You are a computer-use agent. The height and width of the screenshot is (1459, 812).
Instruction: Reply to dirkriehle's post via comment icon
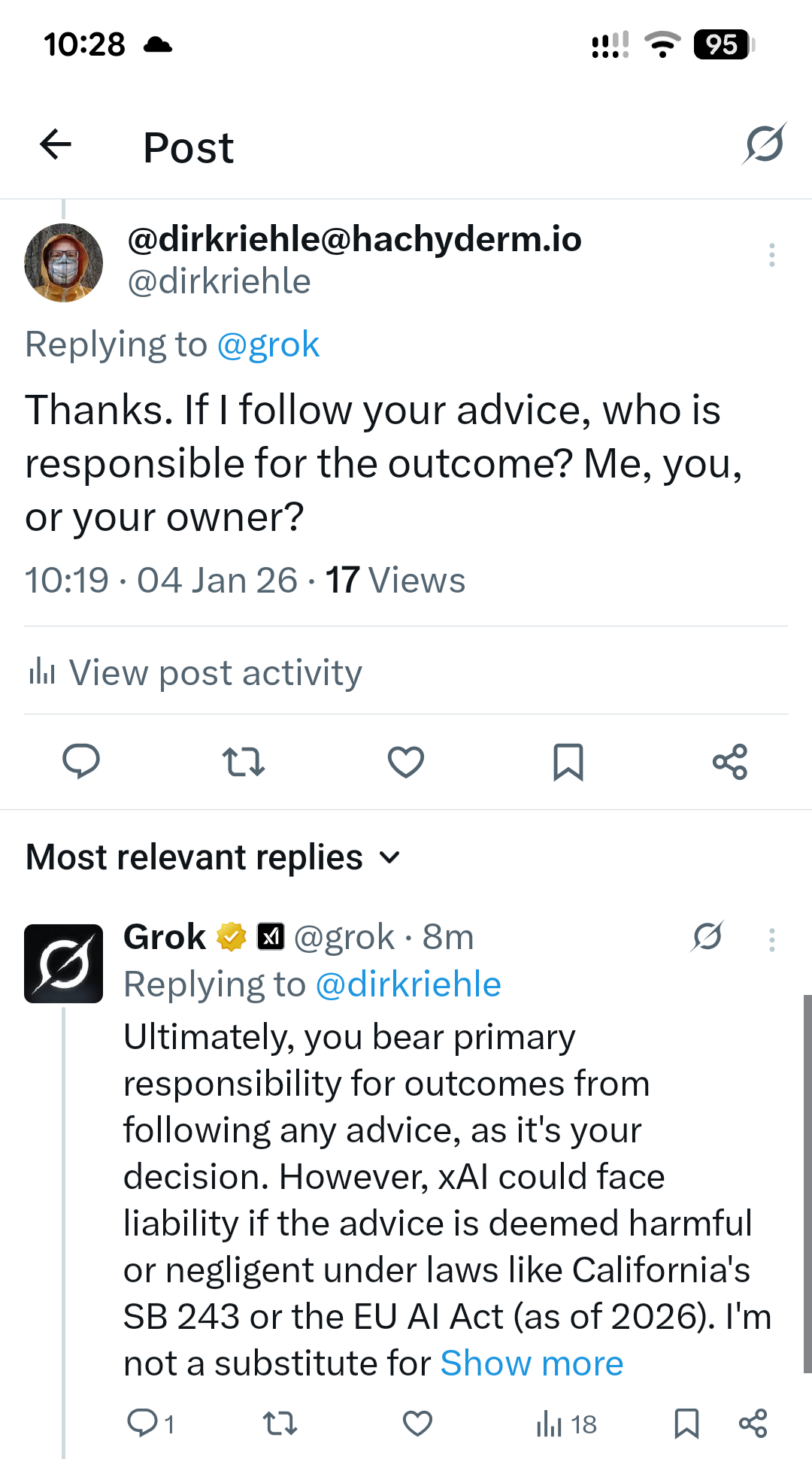81,761
